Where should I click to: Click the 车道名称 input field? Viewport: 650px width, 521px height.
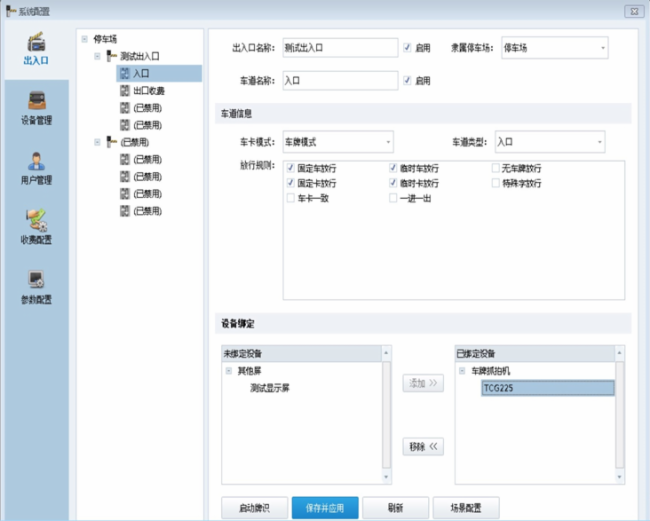pyautogui.click(x=339, y=80)
